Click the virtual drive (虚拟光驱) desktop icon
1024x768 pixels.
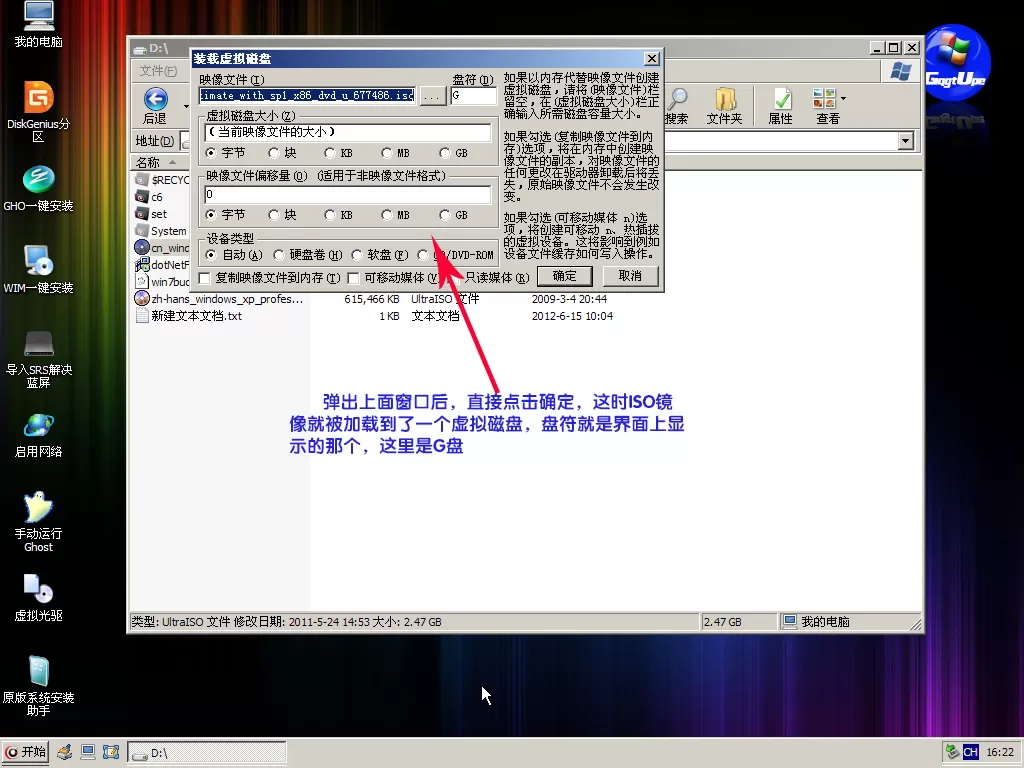point(38,590)
